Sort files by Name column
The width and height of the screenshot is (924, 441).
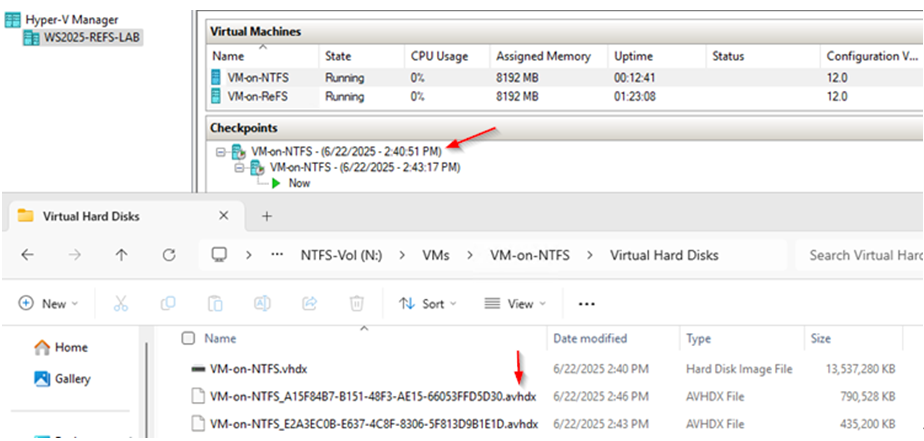point(220,338)
